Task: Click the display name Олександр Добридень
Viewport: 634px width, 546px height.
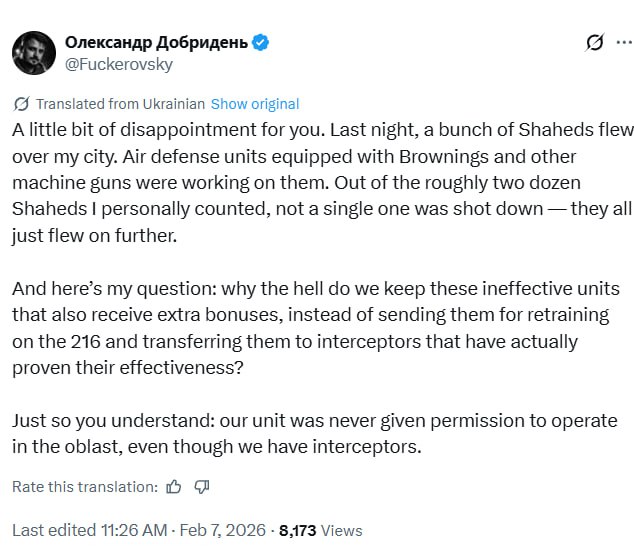Action: [x=156, y=42]
